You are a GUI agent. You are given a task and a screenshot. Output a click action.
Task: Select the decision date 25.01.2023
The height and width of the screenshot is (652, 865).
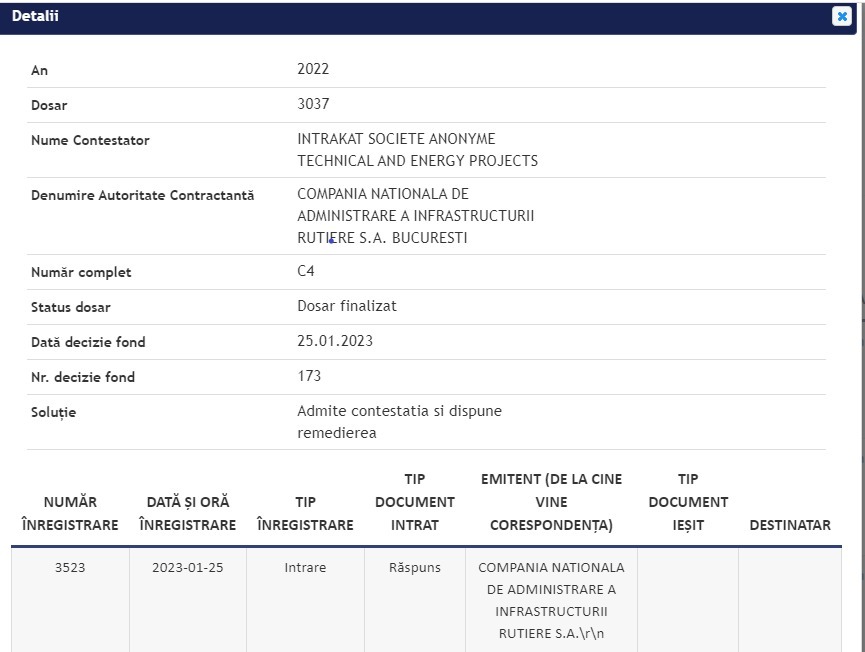click(335, 341)
